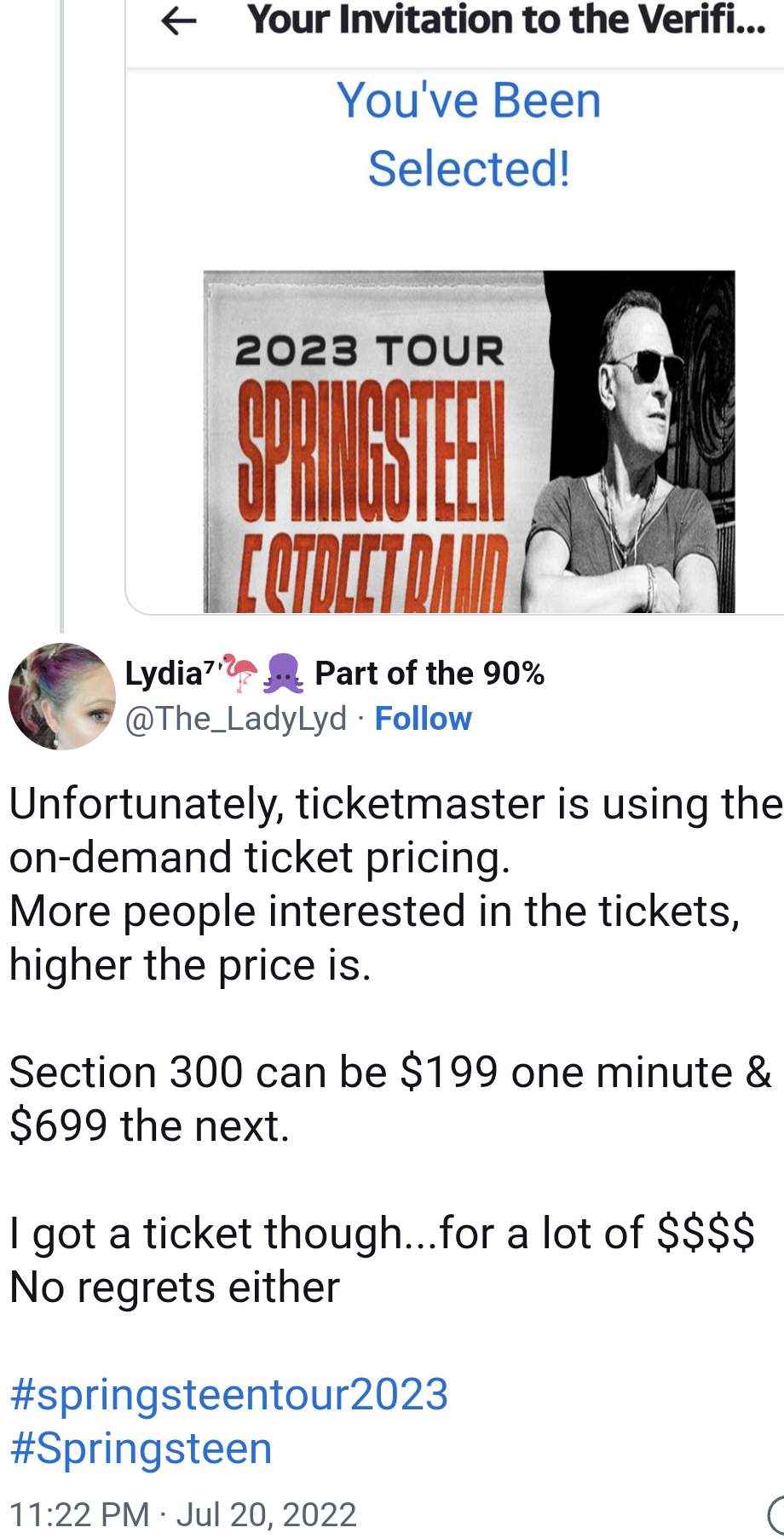Tap the back arrow in the embedded email header
Screen dimensions: 784x1539
179,21
